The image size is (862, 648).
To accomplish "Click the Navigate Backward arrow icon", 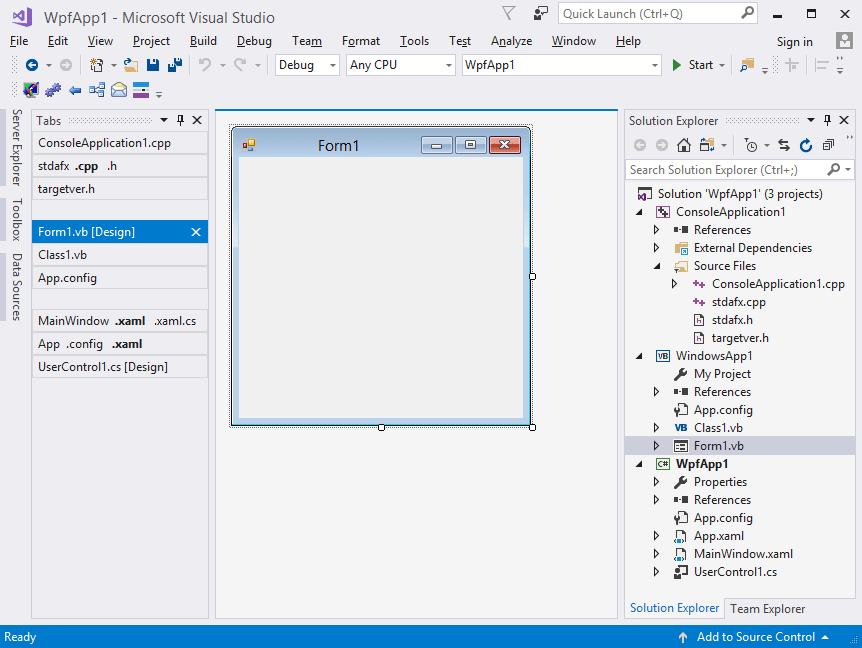I will 32,65.
